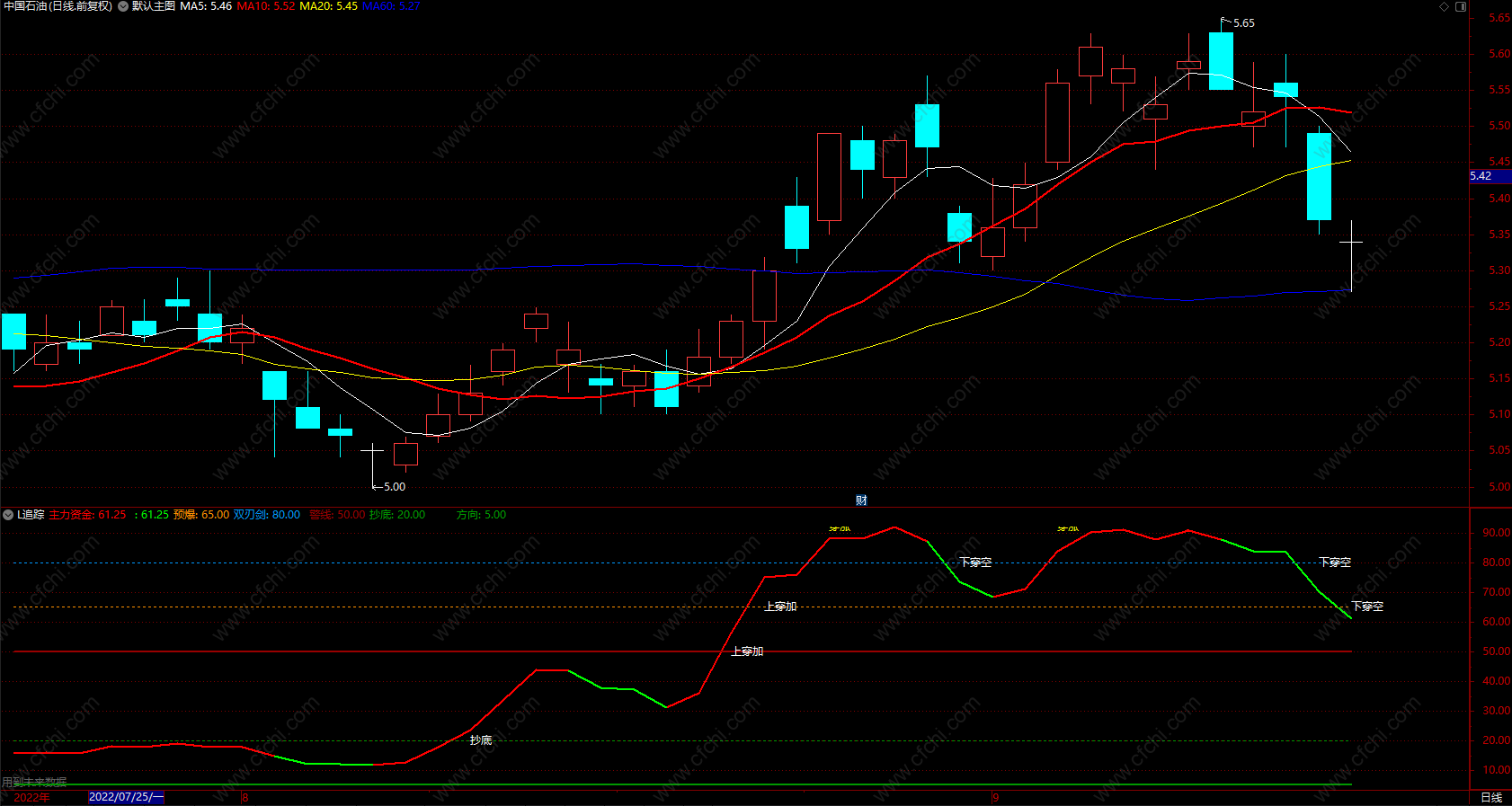Click the 主力资金: 61.25 readout
The height and width of the screenshot is (806, 1512).
[x=87, y=515]
